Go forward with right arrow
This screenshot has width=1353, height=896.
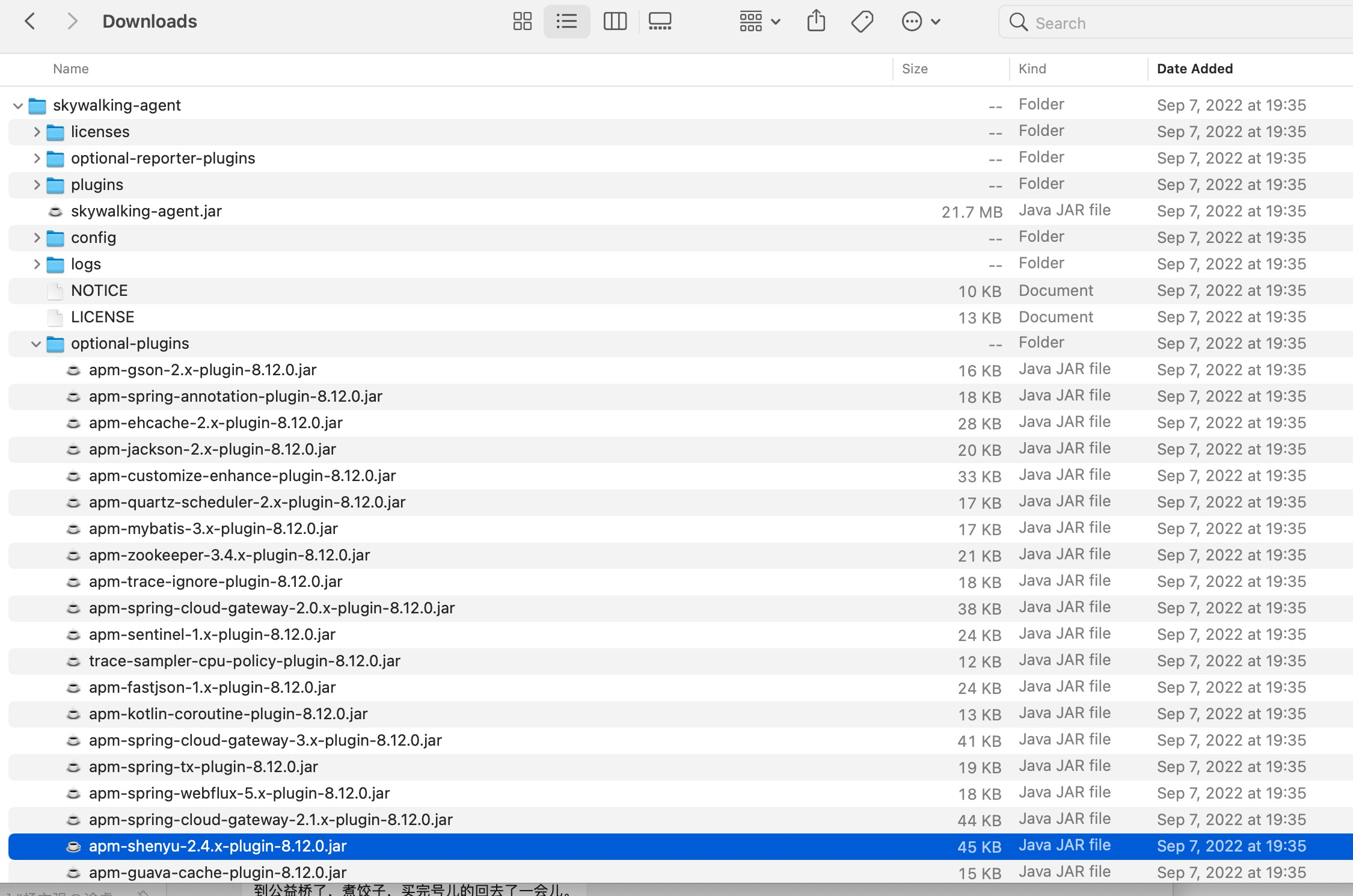point(72,22)
